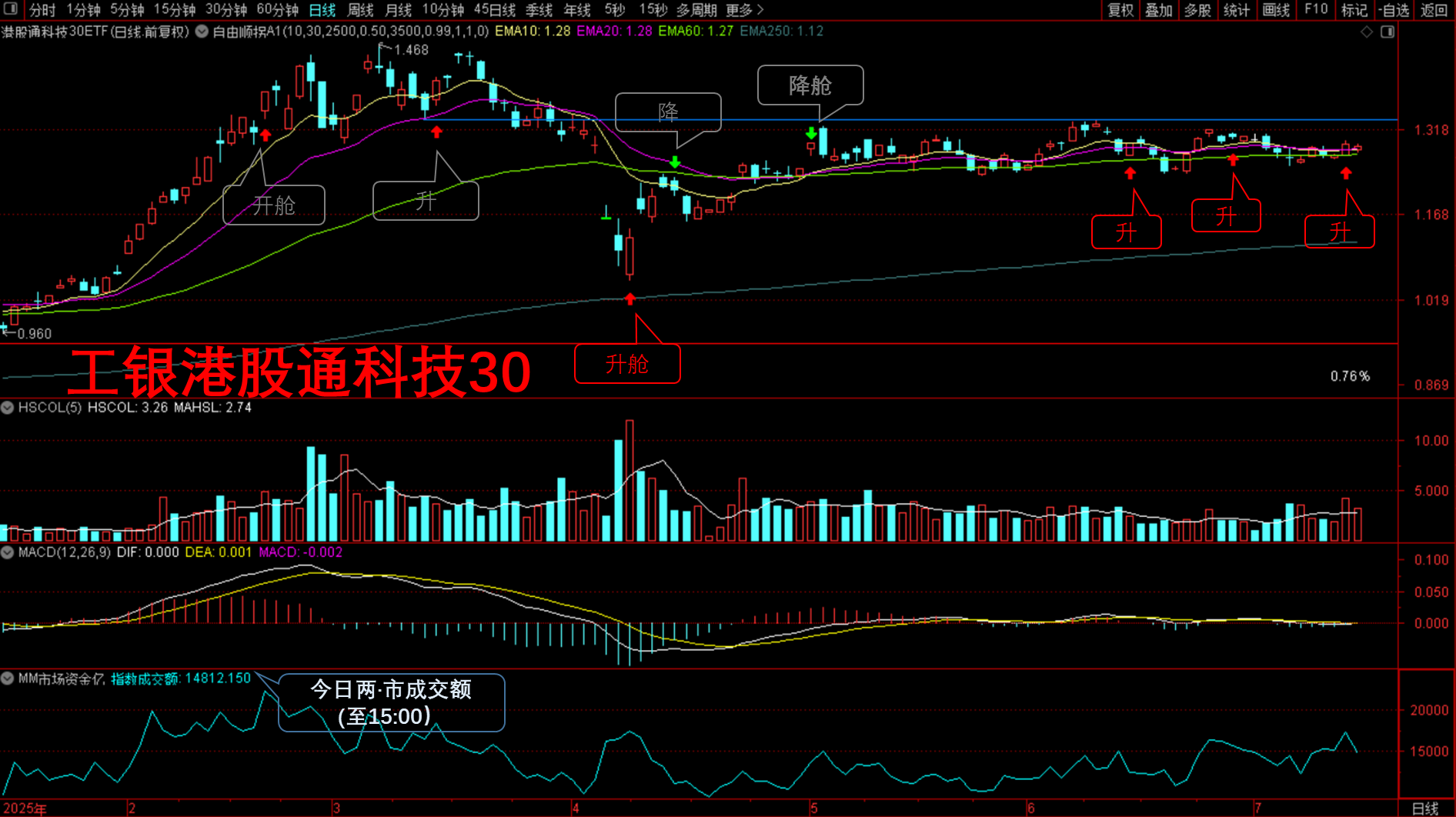
Task: Switch to 月线 monthly chart
Action: click(x=398, y=10)
